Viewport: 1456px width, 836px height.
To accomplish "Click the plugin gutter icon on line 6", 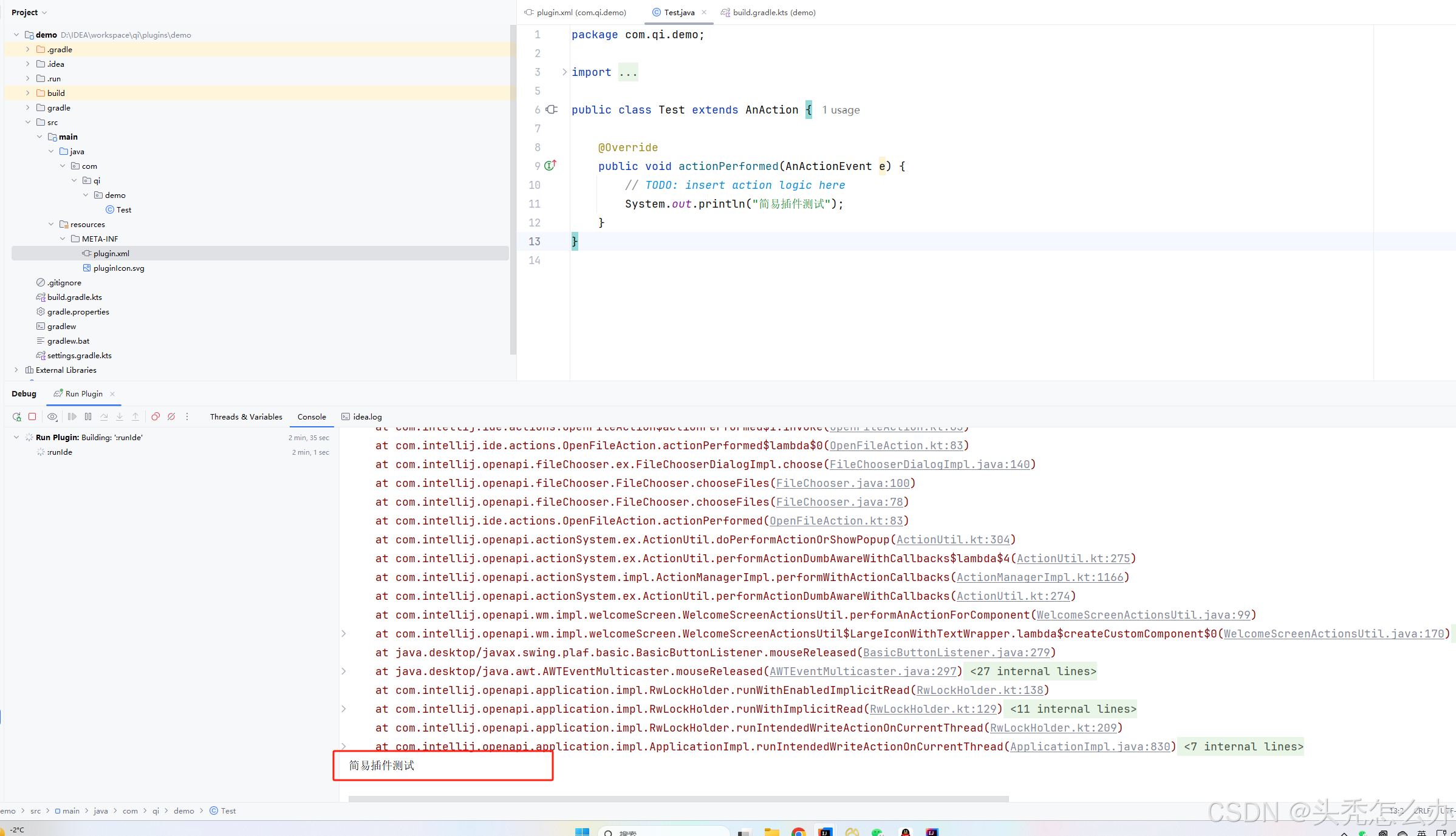I will [552, 110].
